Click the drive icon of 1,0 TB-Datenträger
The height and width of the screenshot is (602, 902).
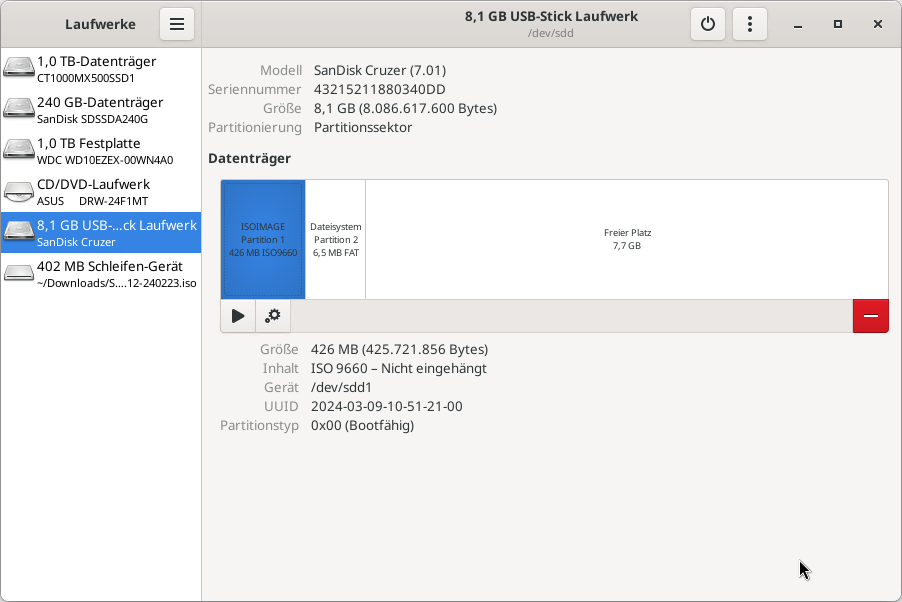[18, 67]
